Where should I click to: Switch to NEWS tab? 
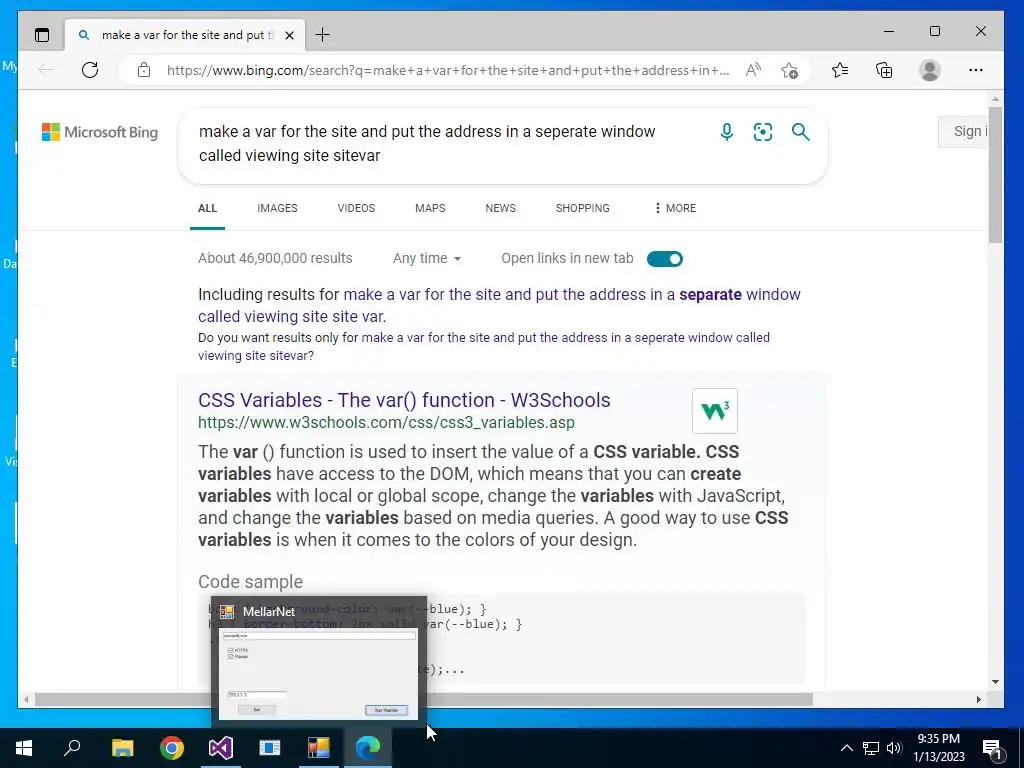pyautogui.click(x=500, y=208)
